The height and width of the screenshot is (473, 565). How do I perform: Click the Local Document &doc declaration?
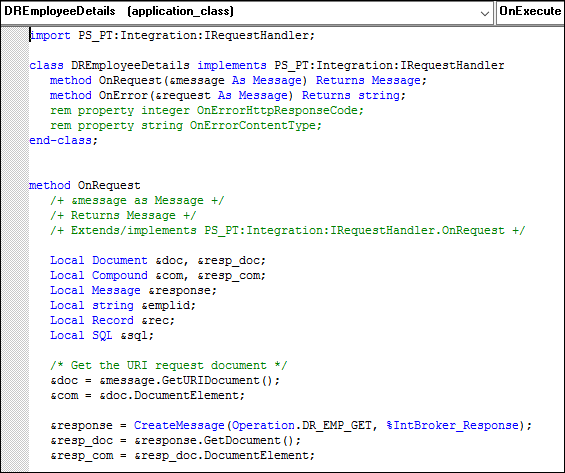(x=158, y=260)
